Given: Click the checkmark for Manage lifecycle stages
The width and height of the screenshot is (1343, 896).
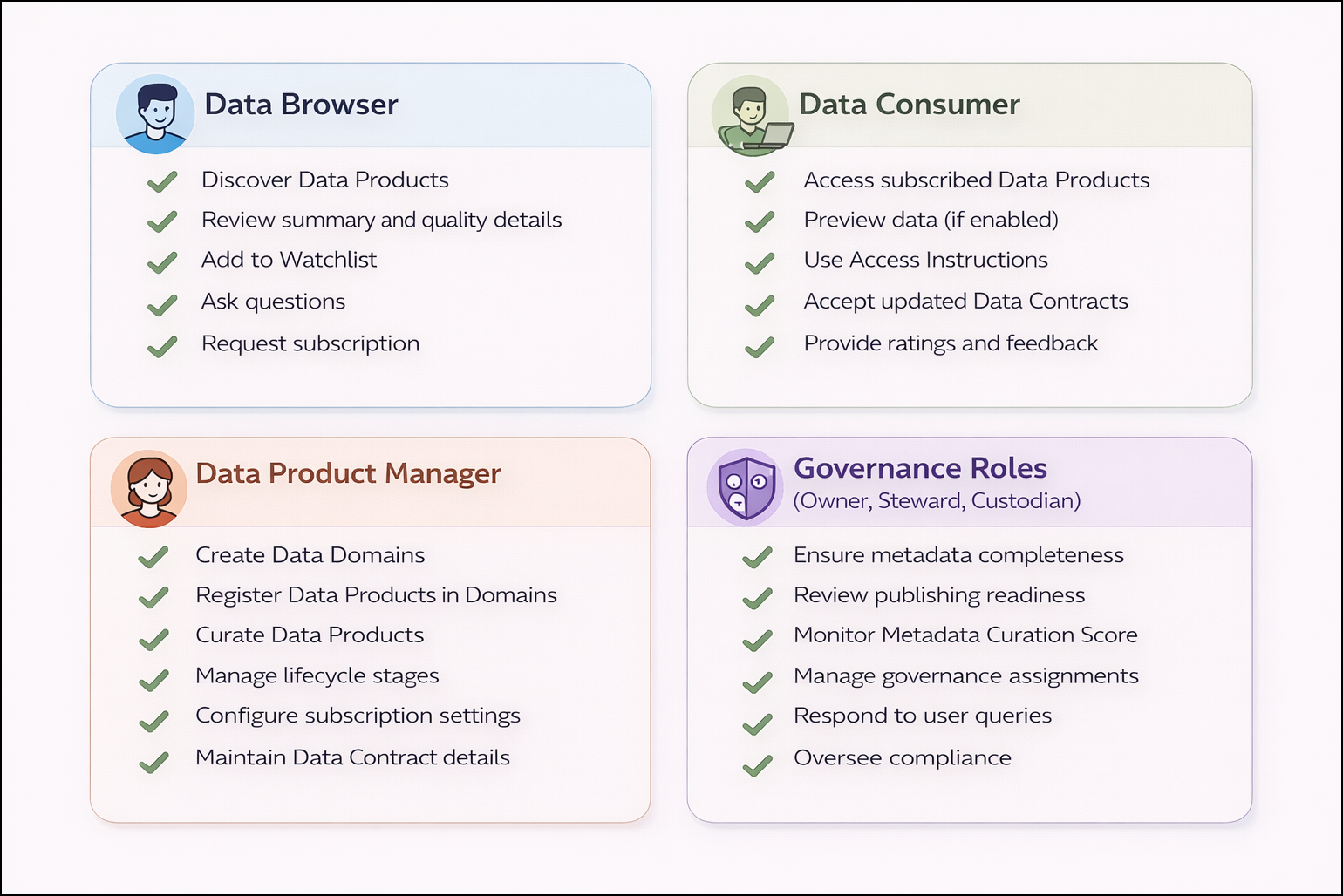Looking at the screenshot, I should pos(153,680).
